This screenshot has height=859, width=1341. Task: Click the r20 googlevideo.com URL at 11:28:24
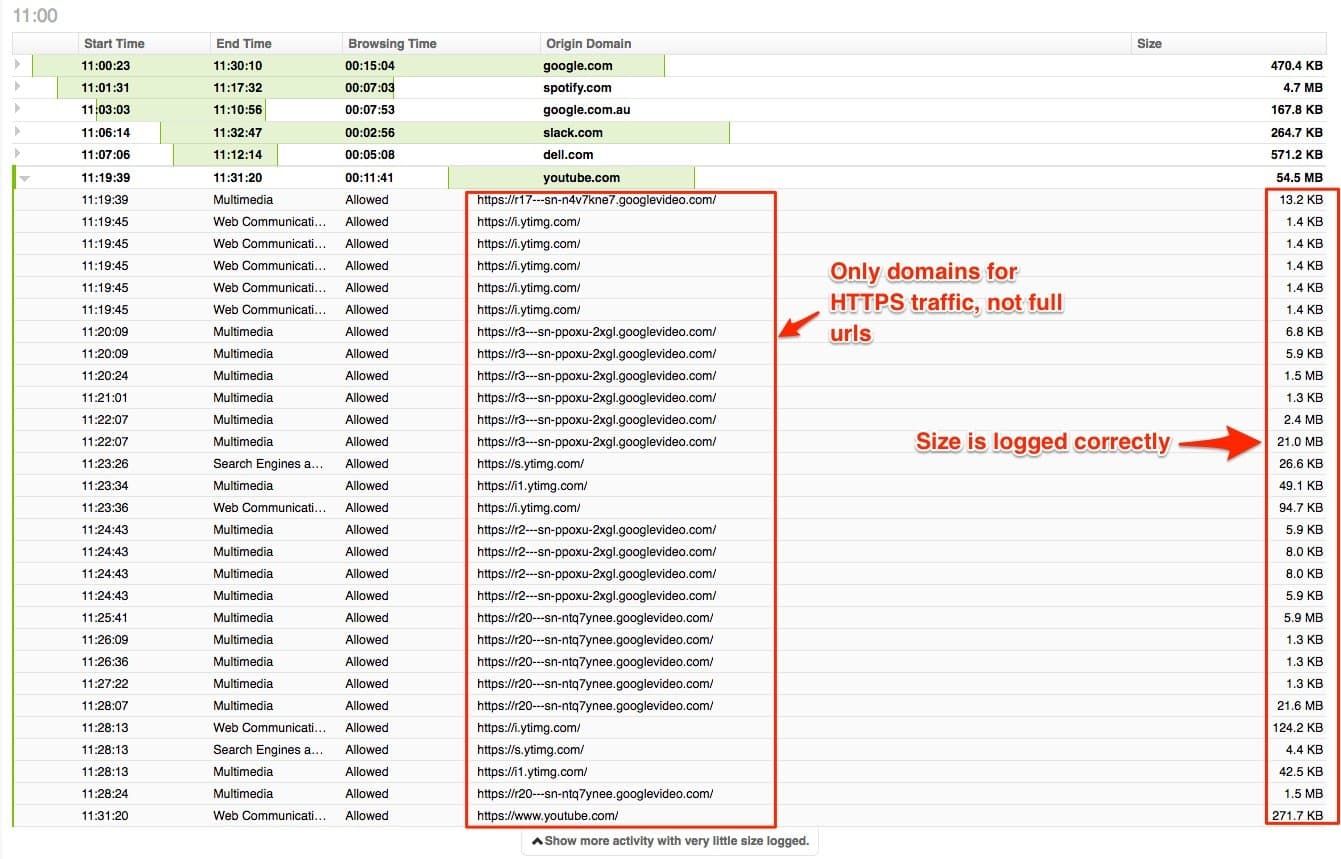tap(595, 794)
